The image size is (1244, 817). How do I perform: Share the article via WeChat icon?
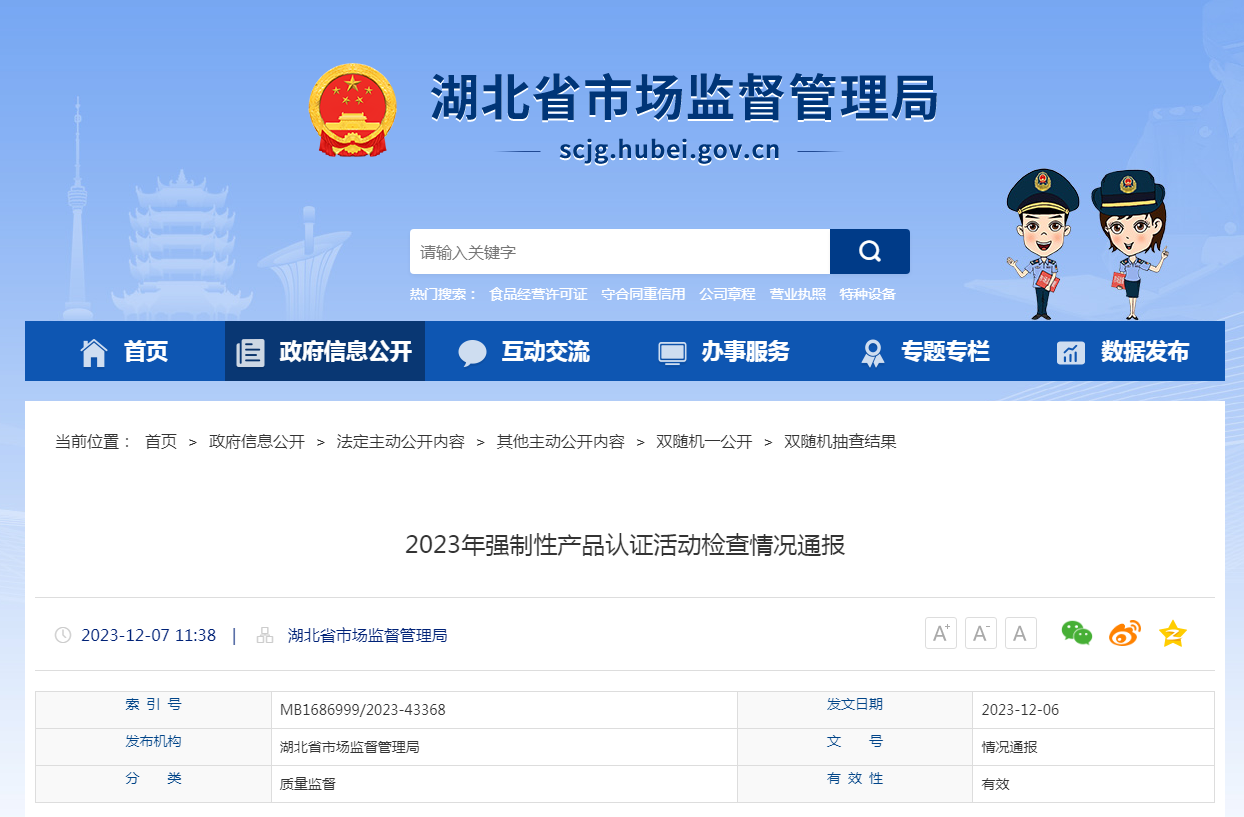pos(1076,633)
